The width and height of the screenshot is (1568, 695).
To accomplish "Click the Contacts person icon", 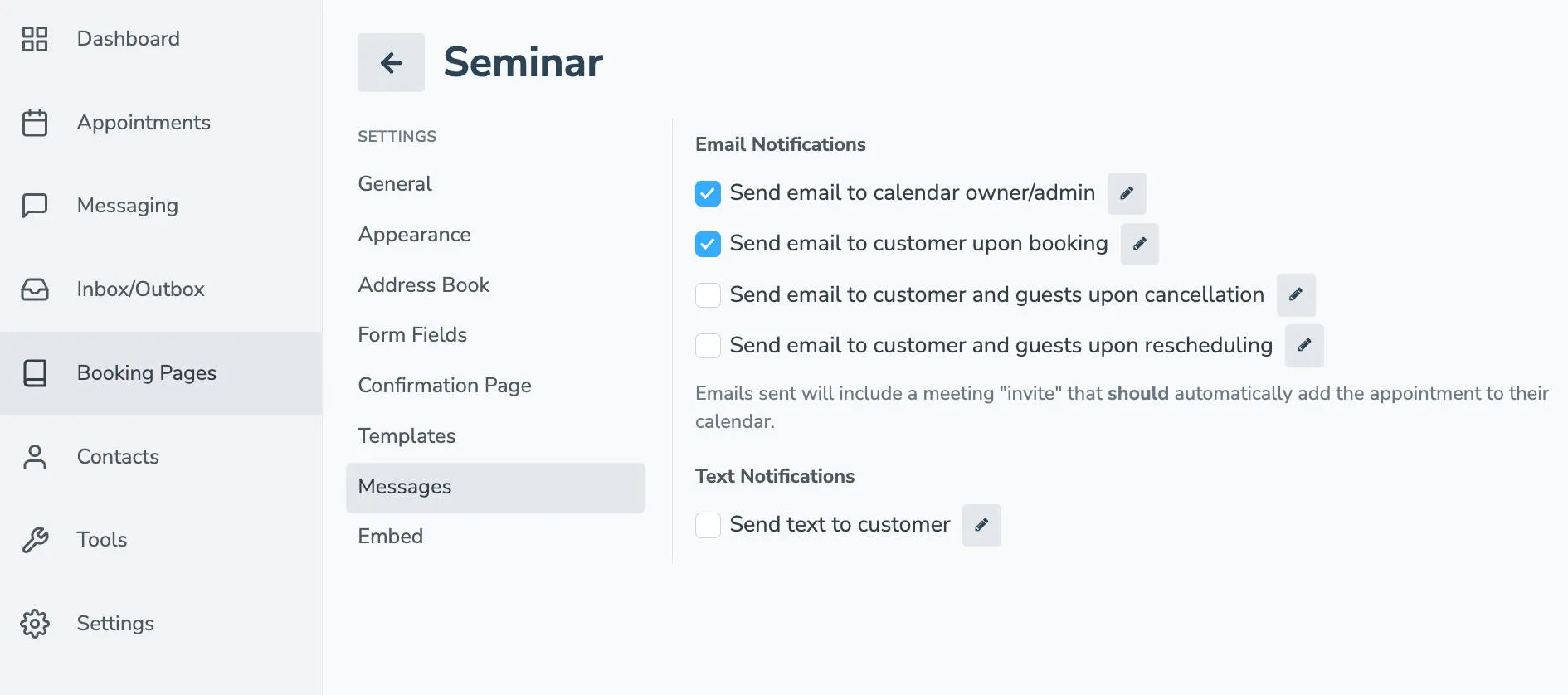I will coord(34,456).
